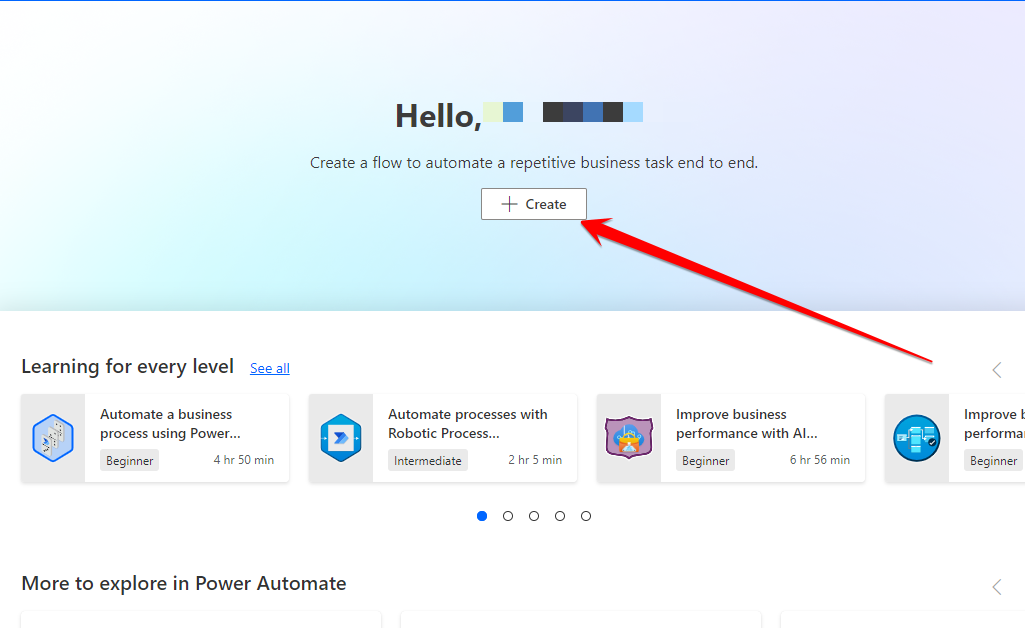Click the More to explore previous chevron
Viewport: 1025px width, 628px height.
coord(997,587)
